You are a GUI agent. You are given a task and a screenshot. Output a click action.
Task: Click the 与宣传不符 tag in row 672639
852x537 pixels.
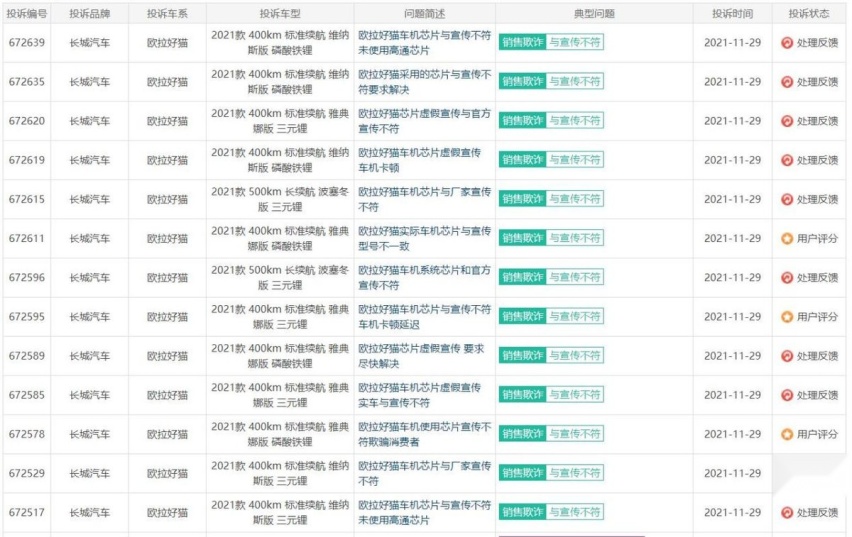point(574,42)
